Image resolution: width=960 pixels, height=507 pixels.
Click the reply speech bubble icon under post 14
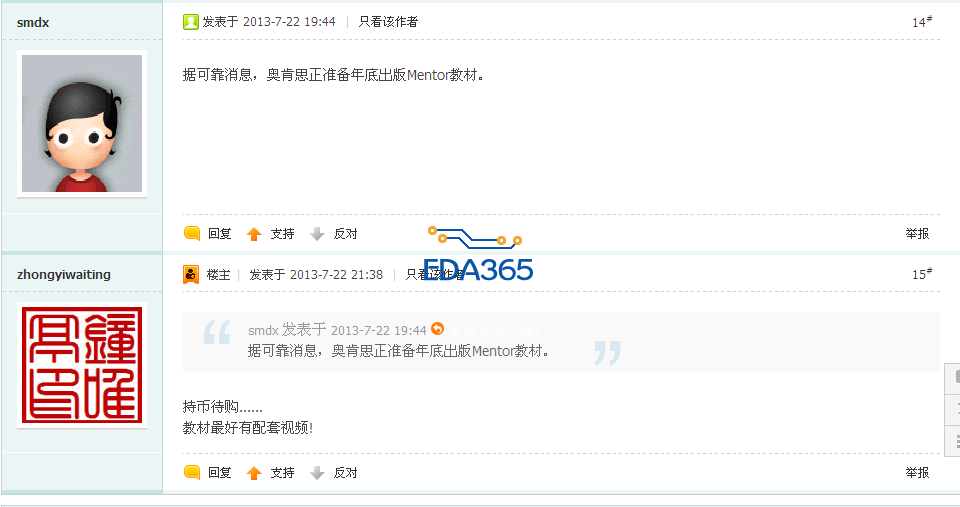tap(192, 233)
